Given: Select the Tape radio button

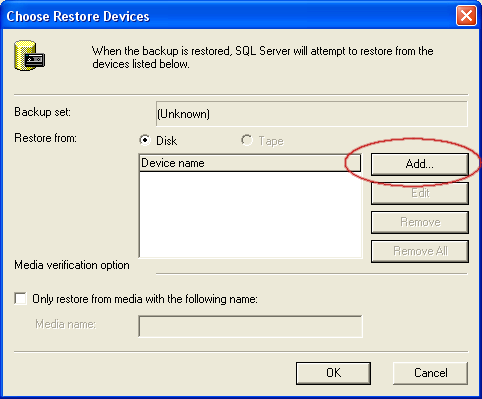Looking at the screenshot, I should [247, 140].
